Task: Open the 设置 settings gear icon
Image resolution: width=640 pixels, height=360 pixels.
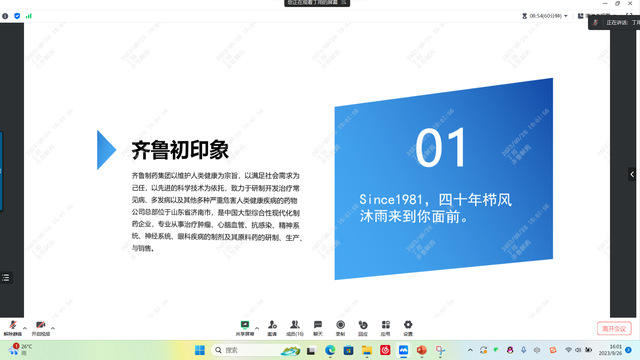Action: coord(408,328)
